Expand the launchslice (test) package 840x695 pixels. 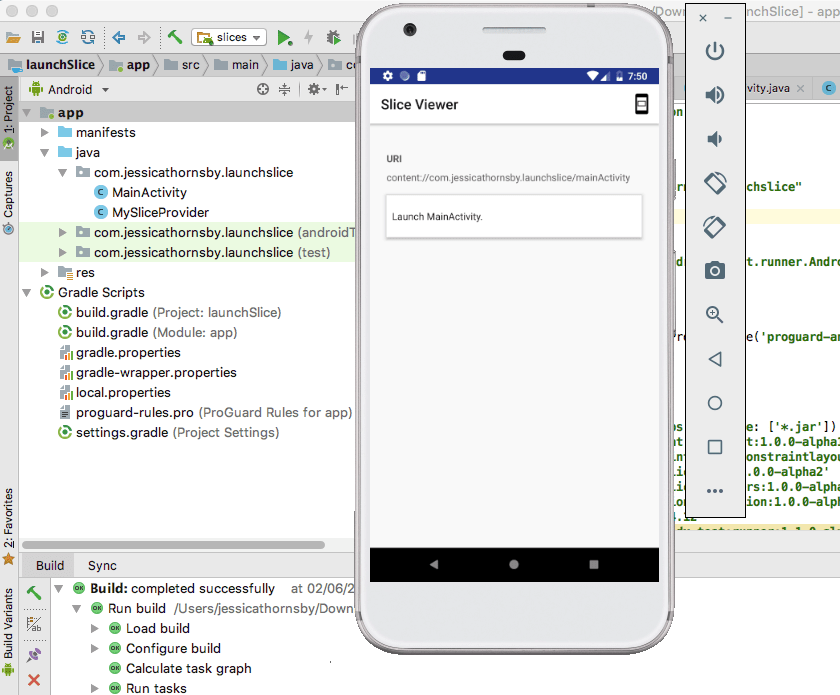(x=63, y=252)
